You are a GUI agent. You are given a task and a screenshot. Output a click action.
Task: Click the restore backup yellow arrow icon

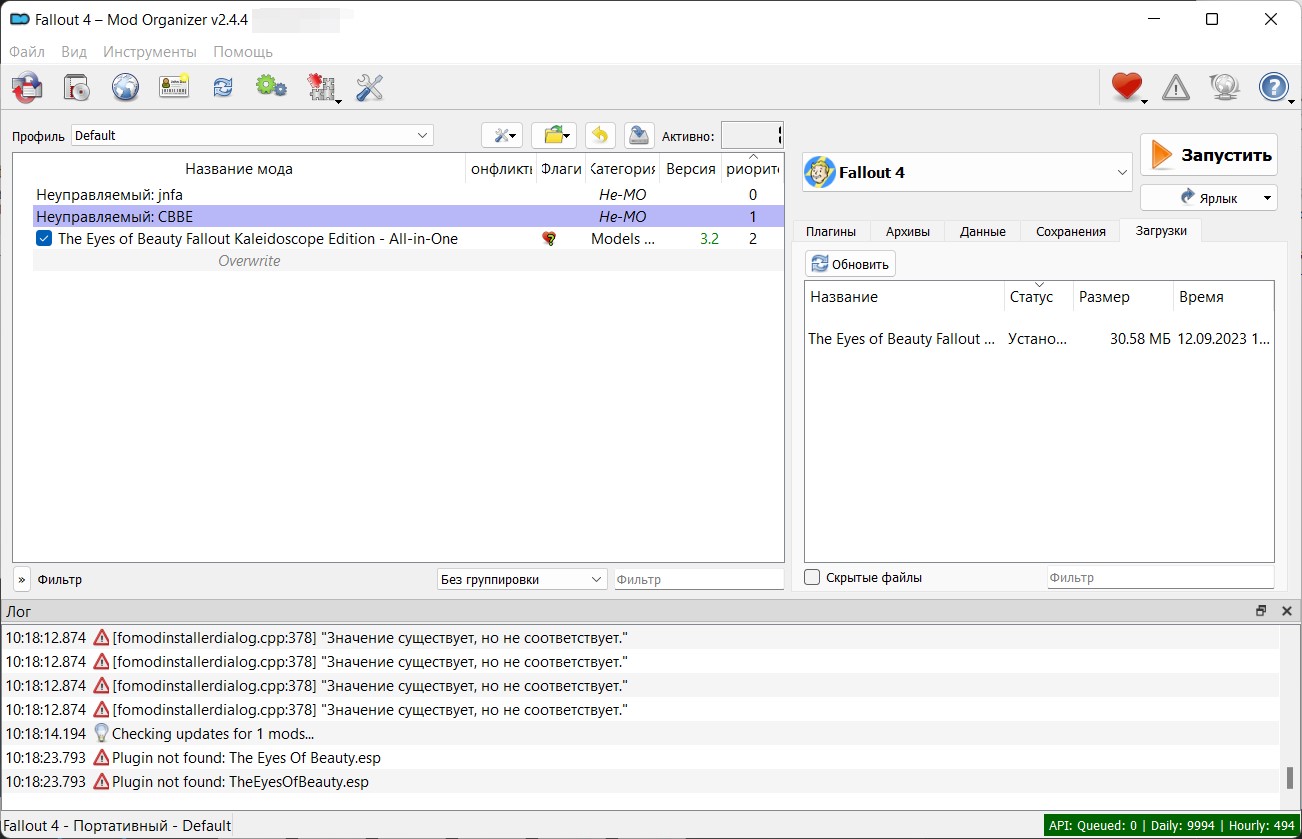coord(600,135)
